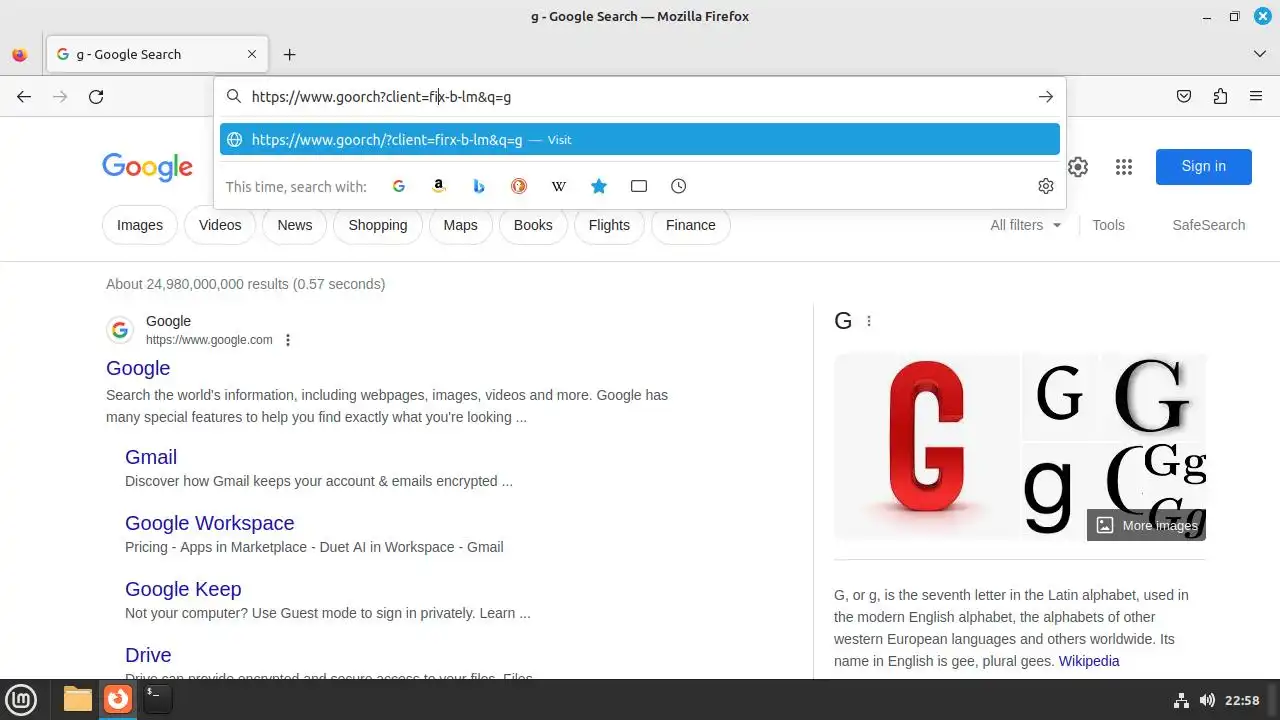The height and width of the screenshot is (720, 1280).
Task: Search this time with Bing icon
Action: tap(479, 186)
